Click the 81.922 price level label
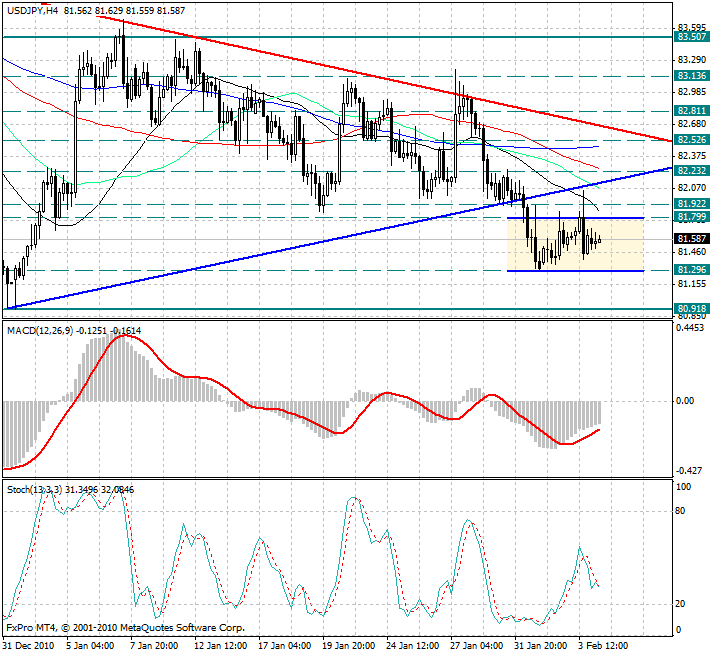The width and height of the screenshot is (710, 653). click(691, 204)
